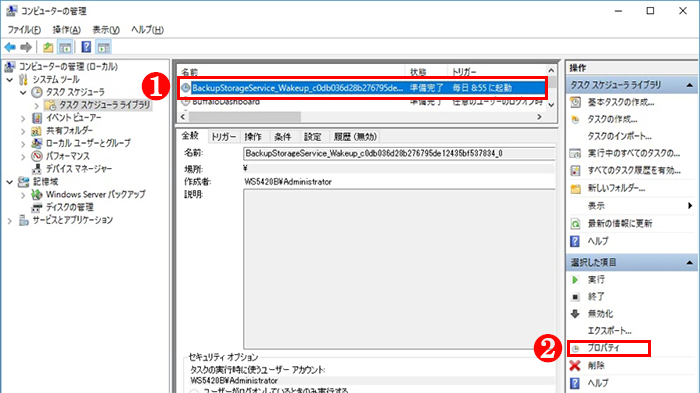The image size is (700, 393).
Task: Collapse the タスク スケジューラ ライブラリ actions section
Action: 690,85
